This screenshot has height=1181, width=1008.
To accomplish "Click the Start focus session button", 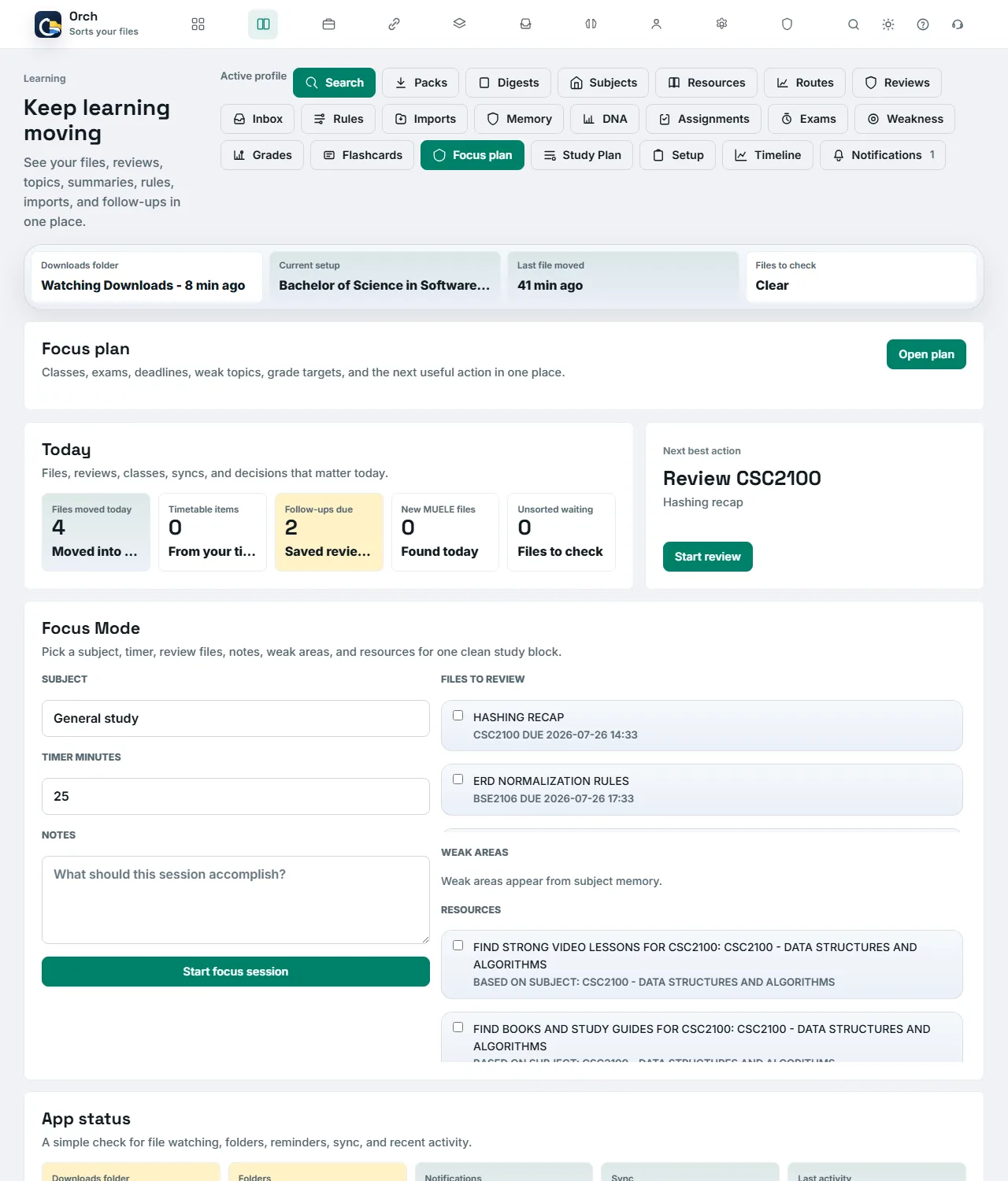I will point(235,972).
